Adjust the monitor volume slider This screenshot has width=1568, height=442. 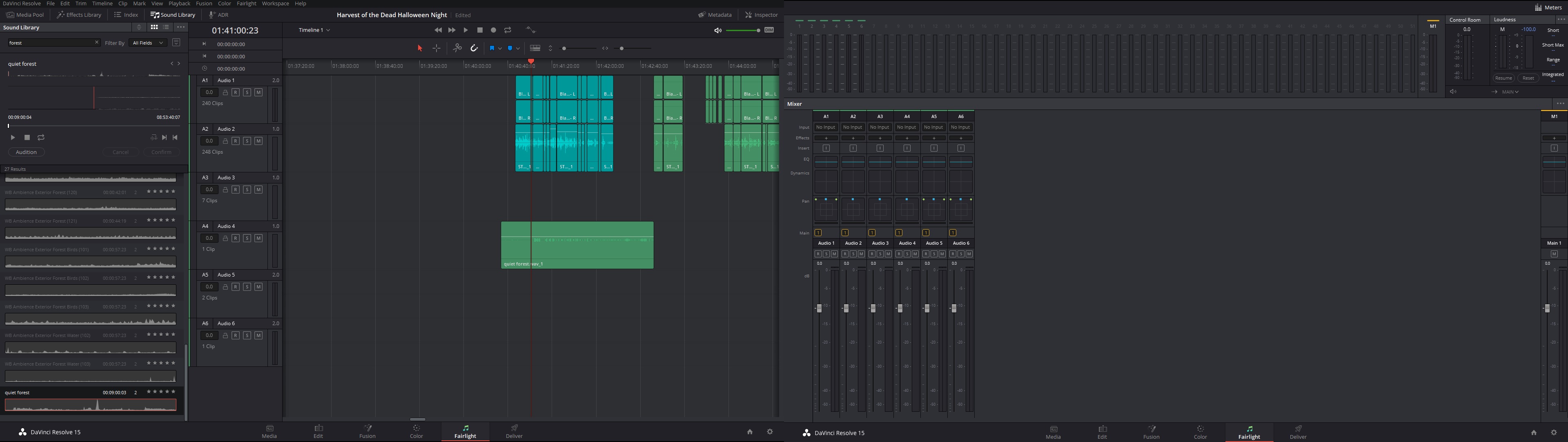coord(743,31)
